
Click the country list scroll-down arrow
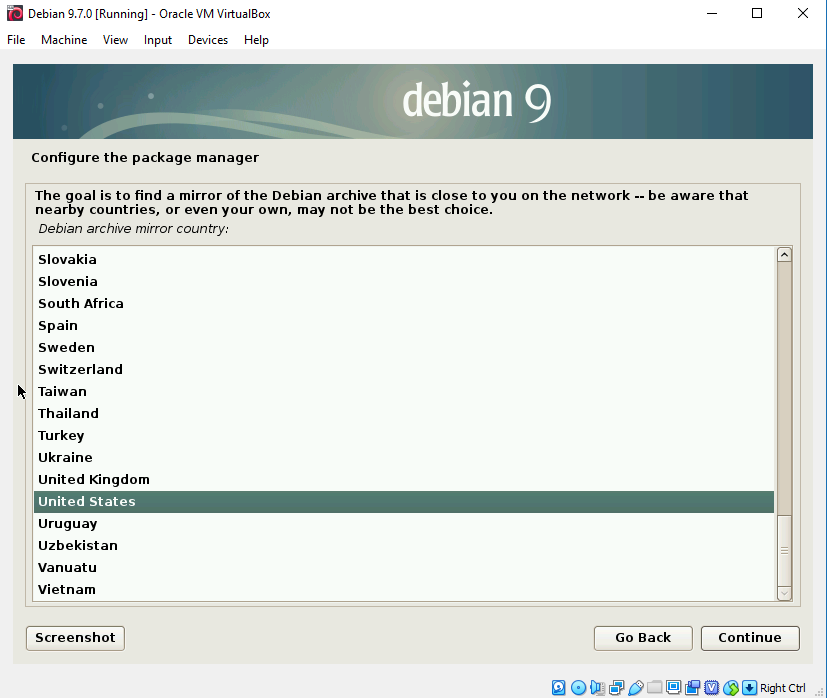[x=784, y=593]
